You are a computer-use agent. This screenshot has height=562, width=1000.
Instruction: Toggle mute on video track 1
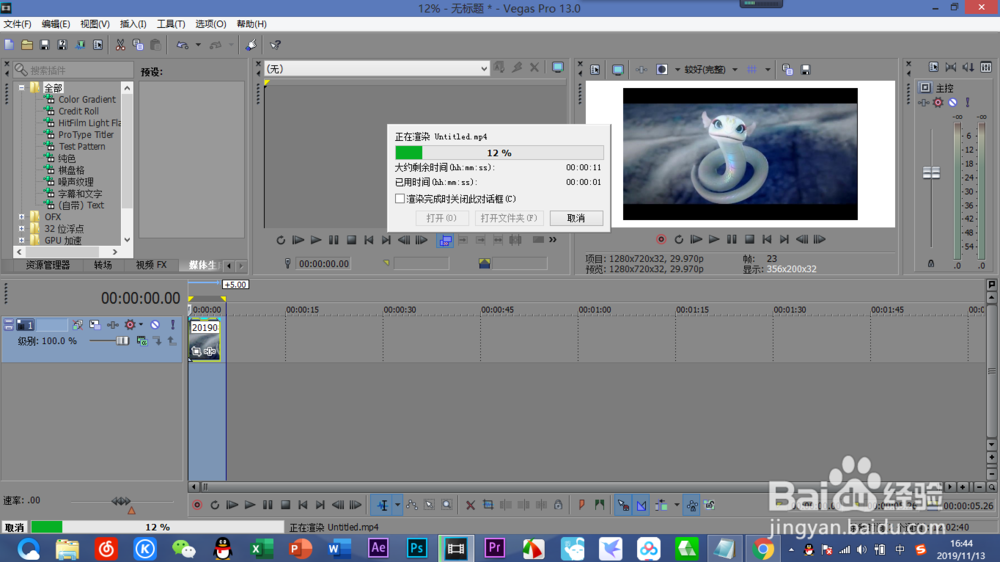(155, 325)
